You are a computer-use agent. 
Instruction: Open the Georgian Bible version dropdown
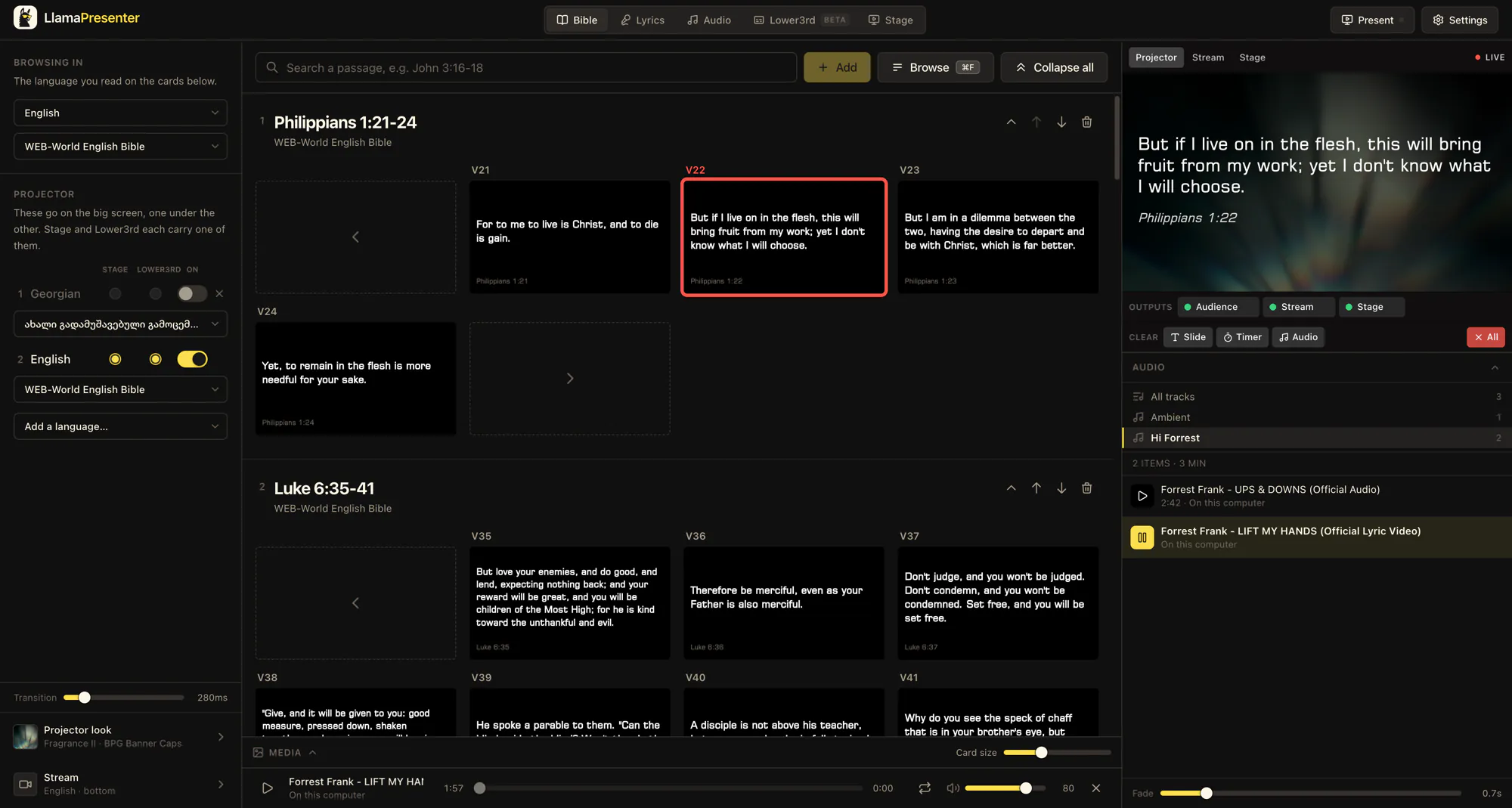tap(120, 324)
